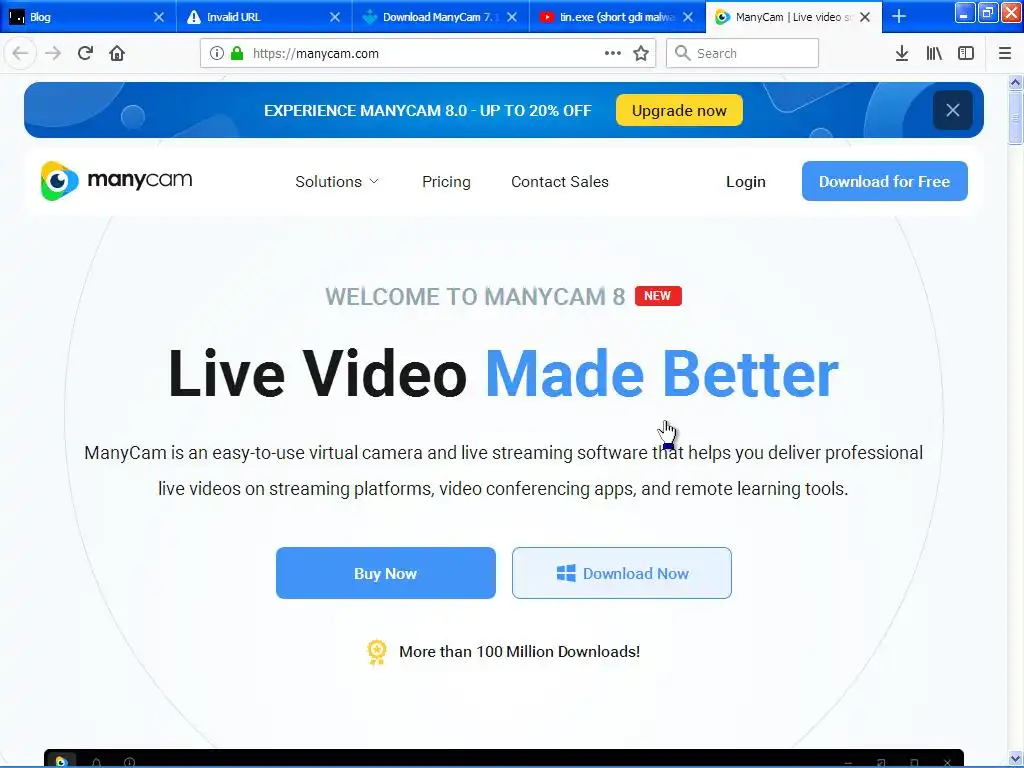Click the award ribbon icon
1024x768 pixels.
[x=377, y=652]
